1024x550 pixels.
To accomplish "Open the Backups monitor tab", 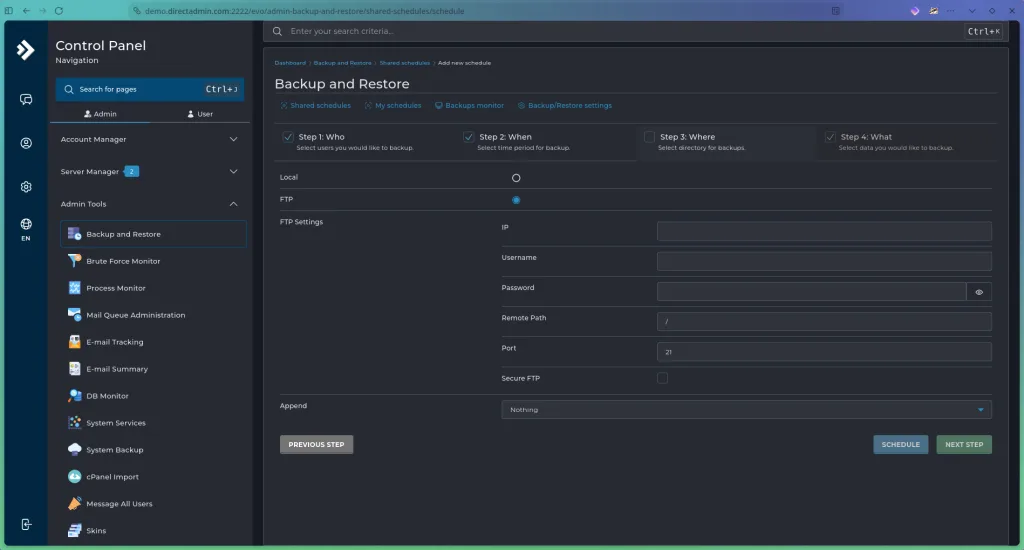I will [x=469, y=105].
